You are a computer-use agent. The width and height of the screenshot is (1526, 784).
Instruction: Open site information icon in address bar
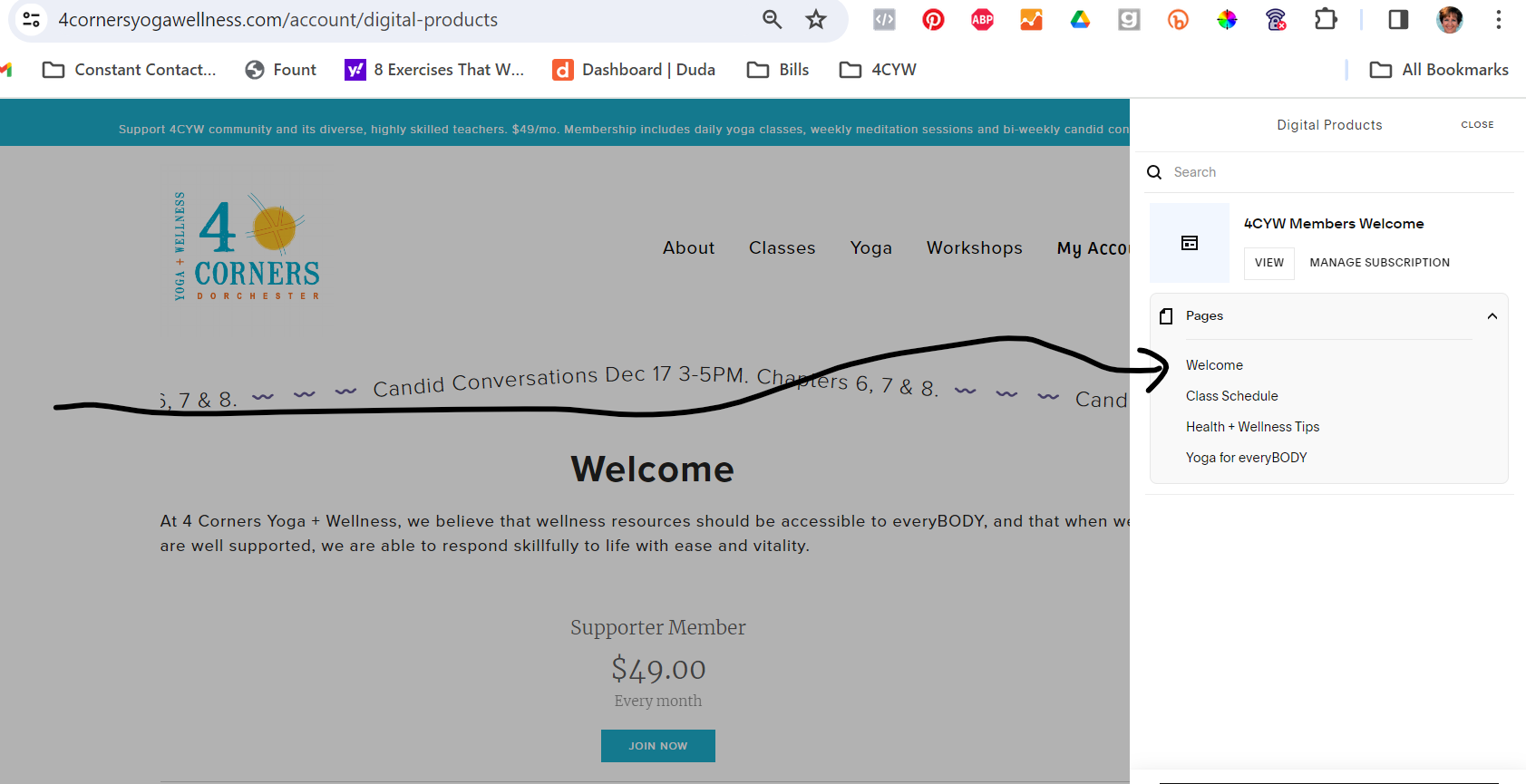click(x=31, y=19)
